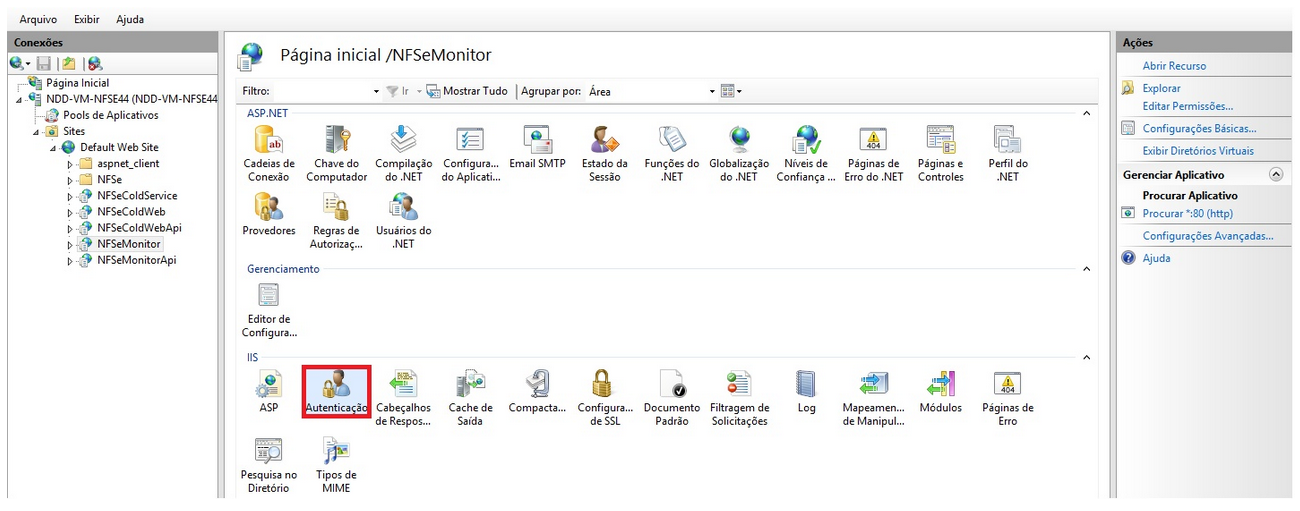Open Páginas e Controles feature

tap(940, 154)
